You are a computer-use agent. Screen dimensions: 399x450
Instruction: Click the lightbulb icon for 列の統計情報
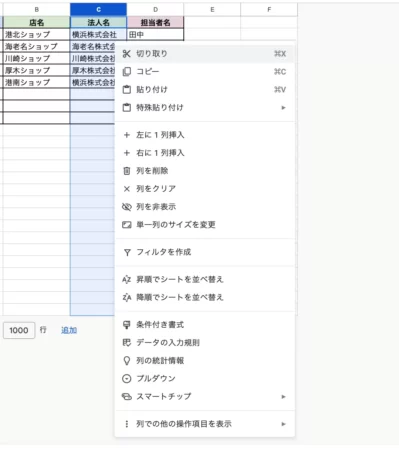(x=127, y=361)
